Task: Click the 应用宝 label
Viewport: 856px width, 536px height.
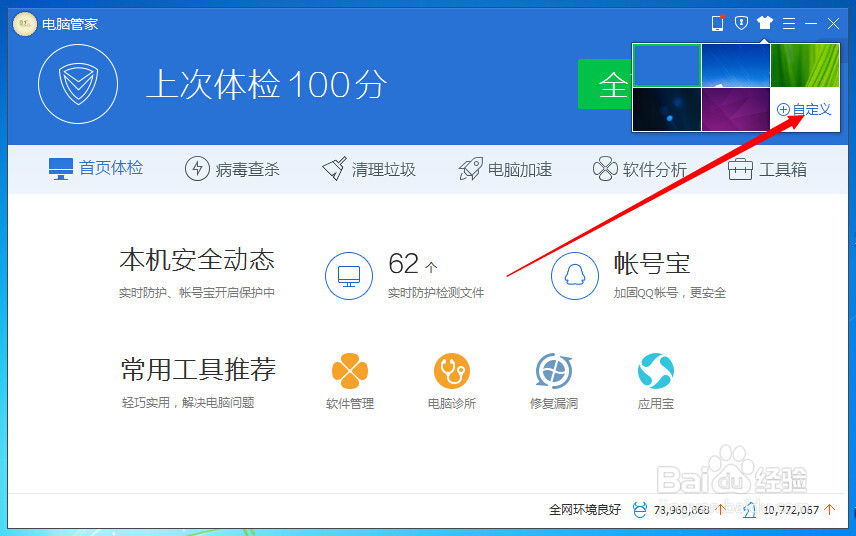Action: pyautogui.click(x=656, y=404)
